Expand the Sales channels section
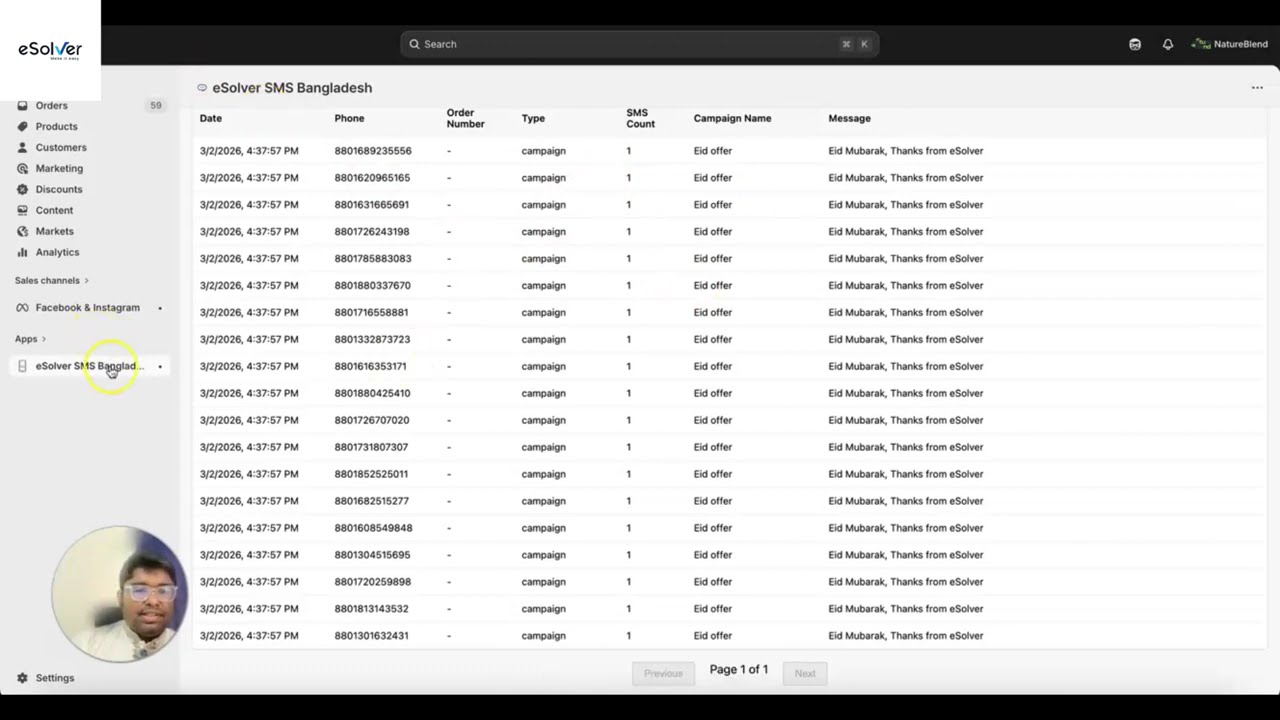 52,280
